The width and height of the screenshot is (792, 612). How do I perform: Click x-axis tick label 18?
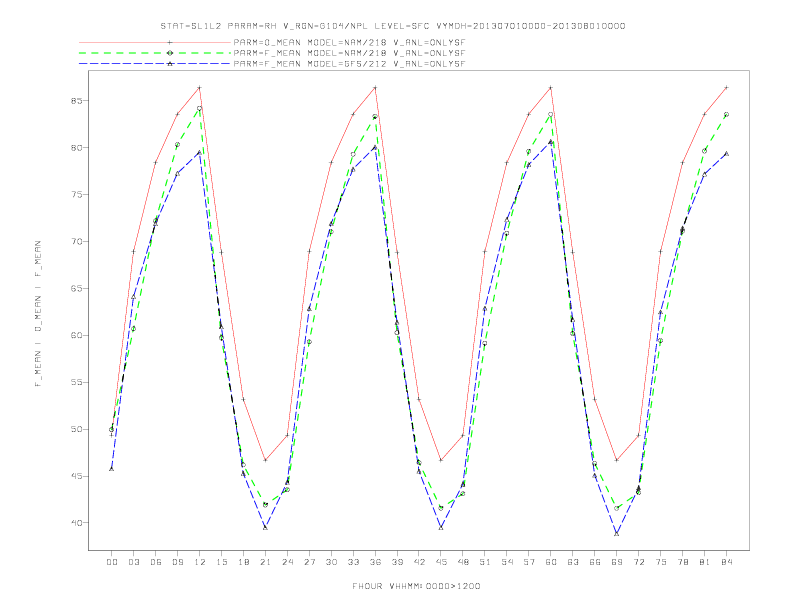tap(243, 562)
